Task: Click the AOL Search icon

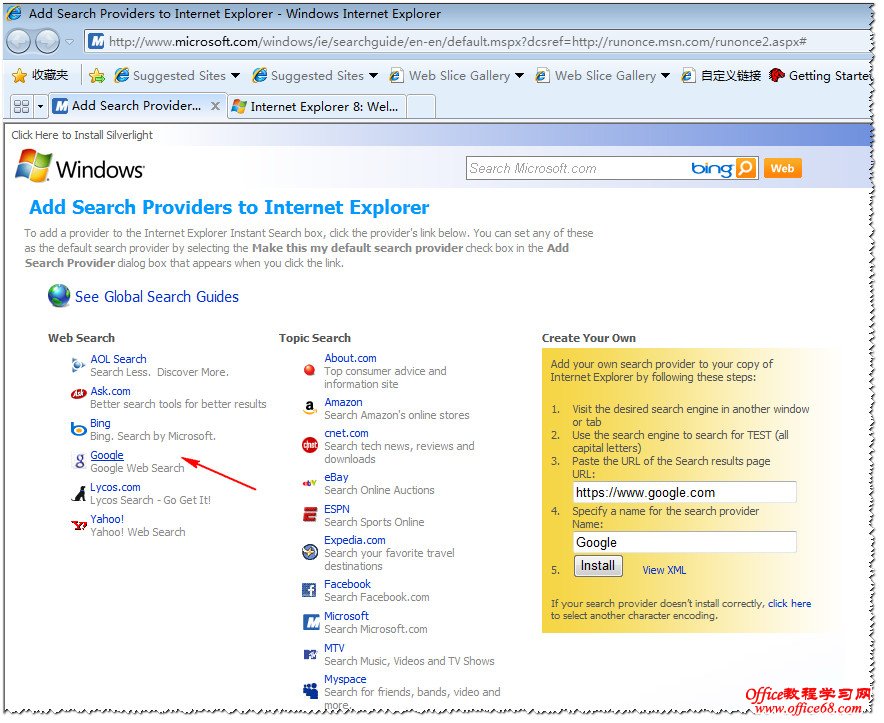Action: click(78, 365)
